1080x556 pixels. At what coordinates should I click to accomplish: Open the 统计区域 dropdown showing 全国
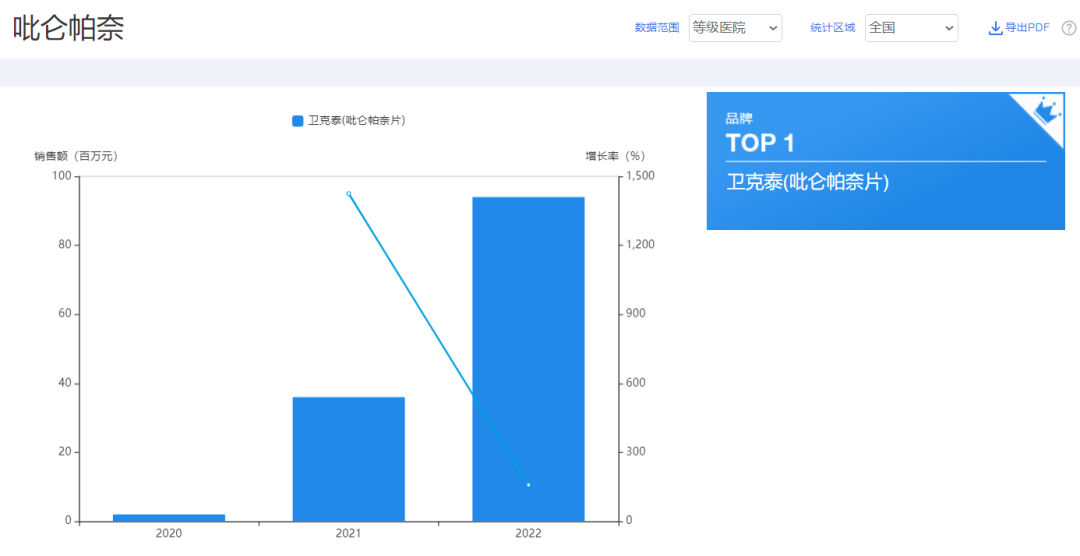(911, 28)
